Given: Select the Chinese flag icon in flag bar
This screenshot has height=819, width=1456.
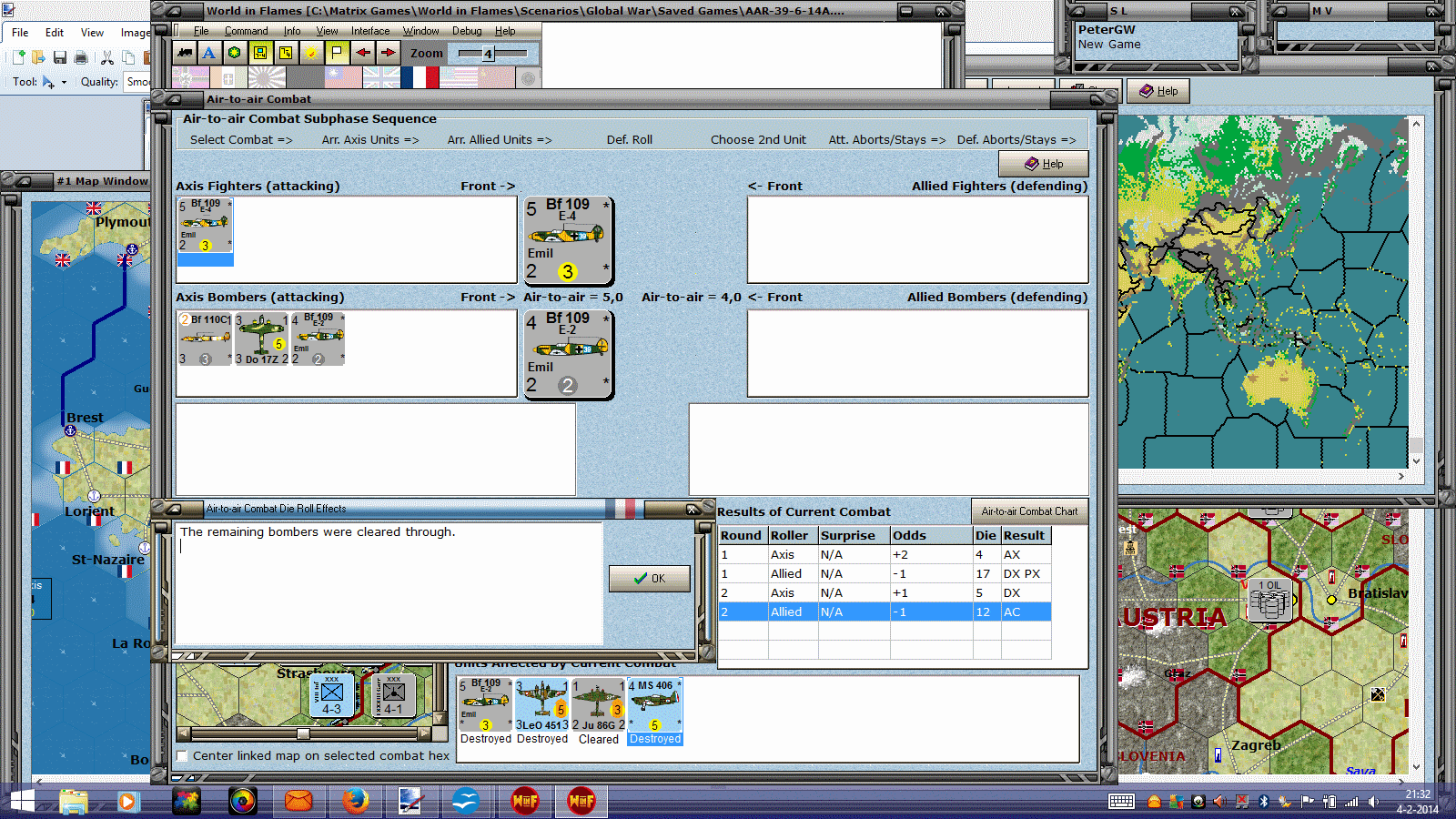Looking at the screenshot, I should pos(343,77).
